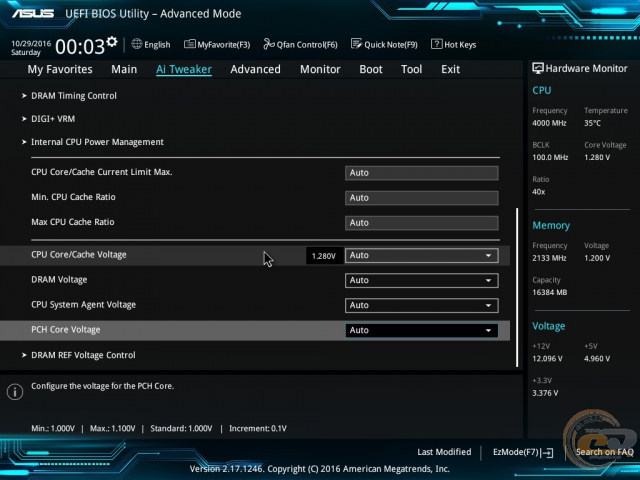Go to the Advanced tab
Image resolution: width=640 pixels, height=480 pixels.
click(256, 69)
